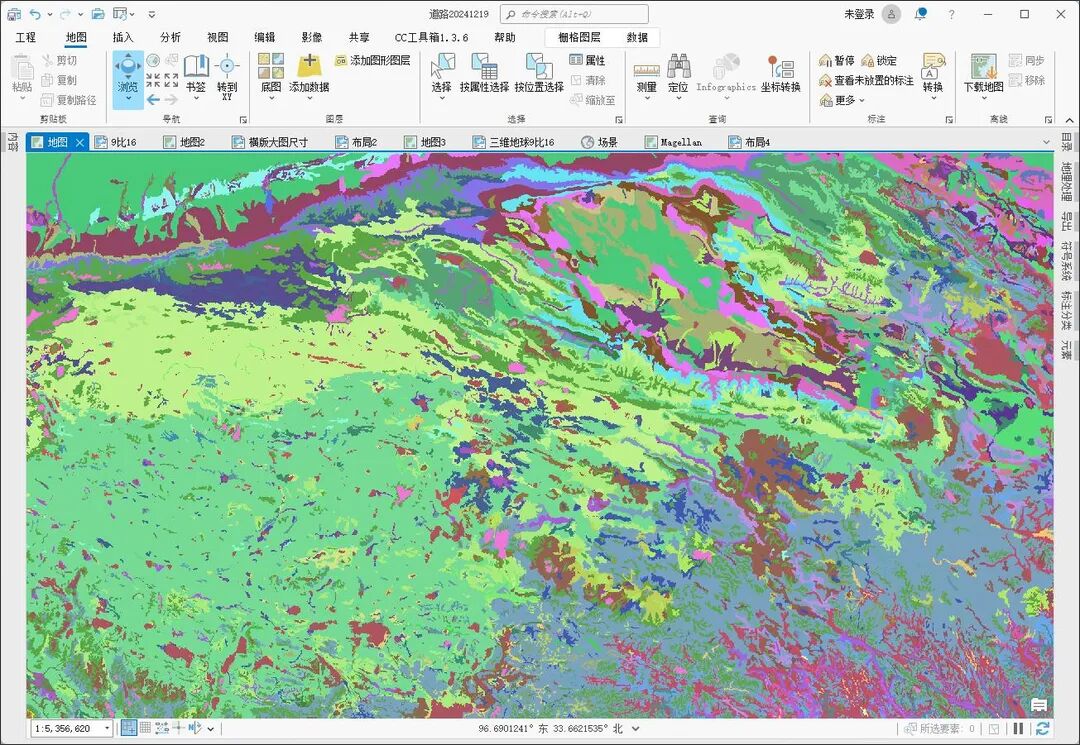Click the full extent globe icon
The height and width of the screenshot is (745, 1080).
pos(153,61)
